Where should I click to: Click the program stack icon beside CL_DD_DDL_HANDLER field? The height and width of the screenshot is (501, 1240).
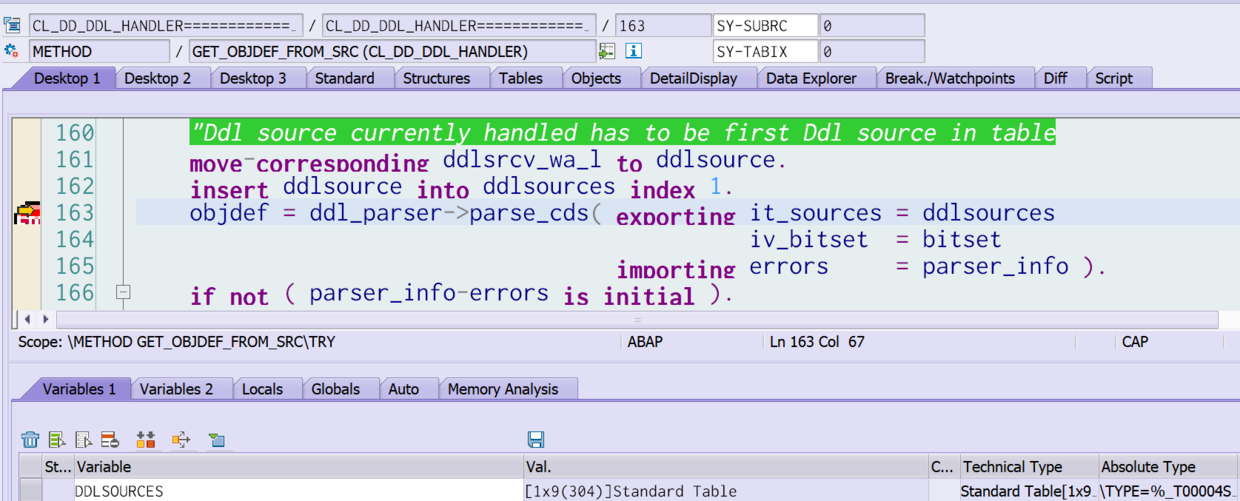[12, 25]
